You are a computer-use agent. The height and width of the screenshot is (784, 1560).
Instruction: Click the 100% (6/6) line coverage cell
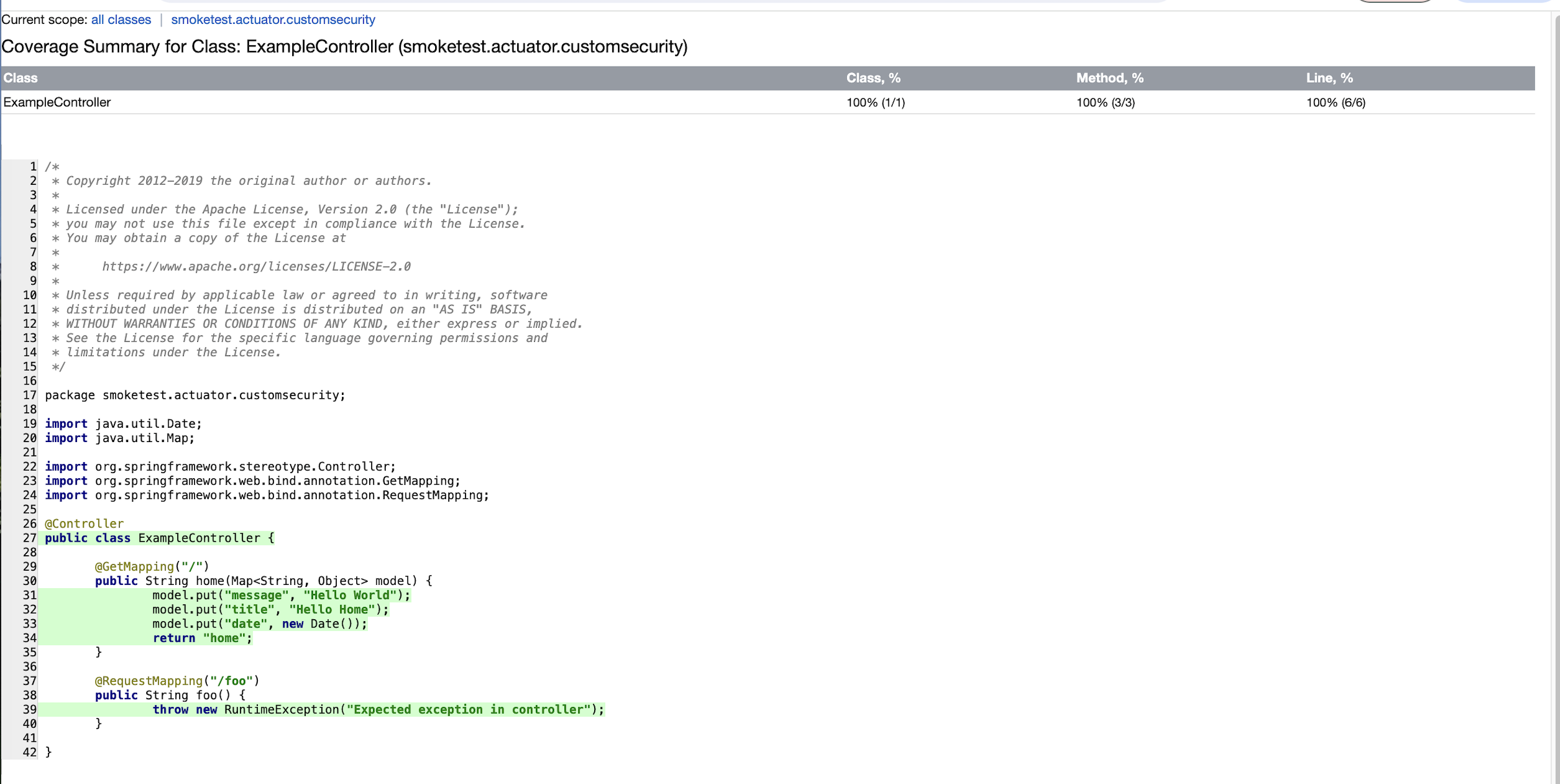pyautogui.click(x=1335, y=102)
